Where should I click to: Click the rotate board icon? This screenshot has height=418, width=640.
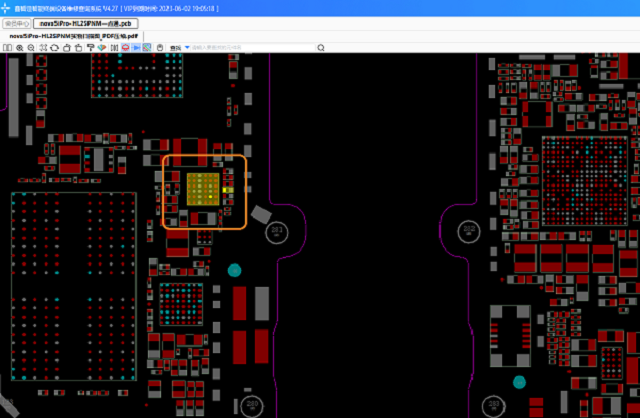(55, 47)
